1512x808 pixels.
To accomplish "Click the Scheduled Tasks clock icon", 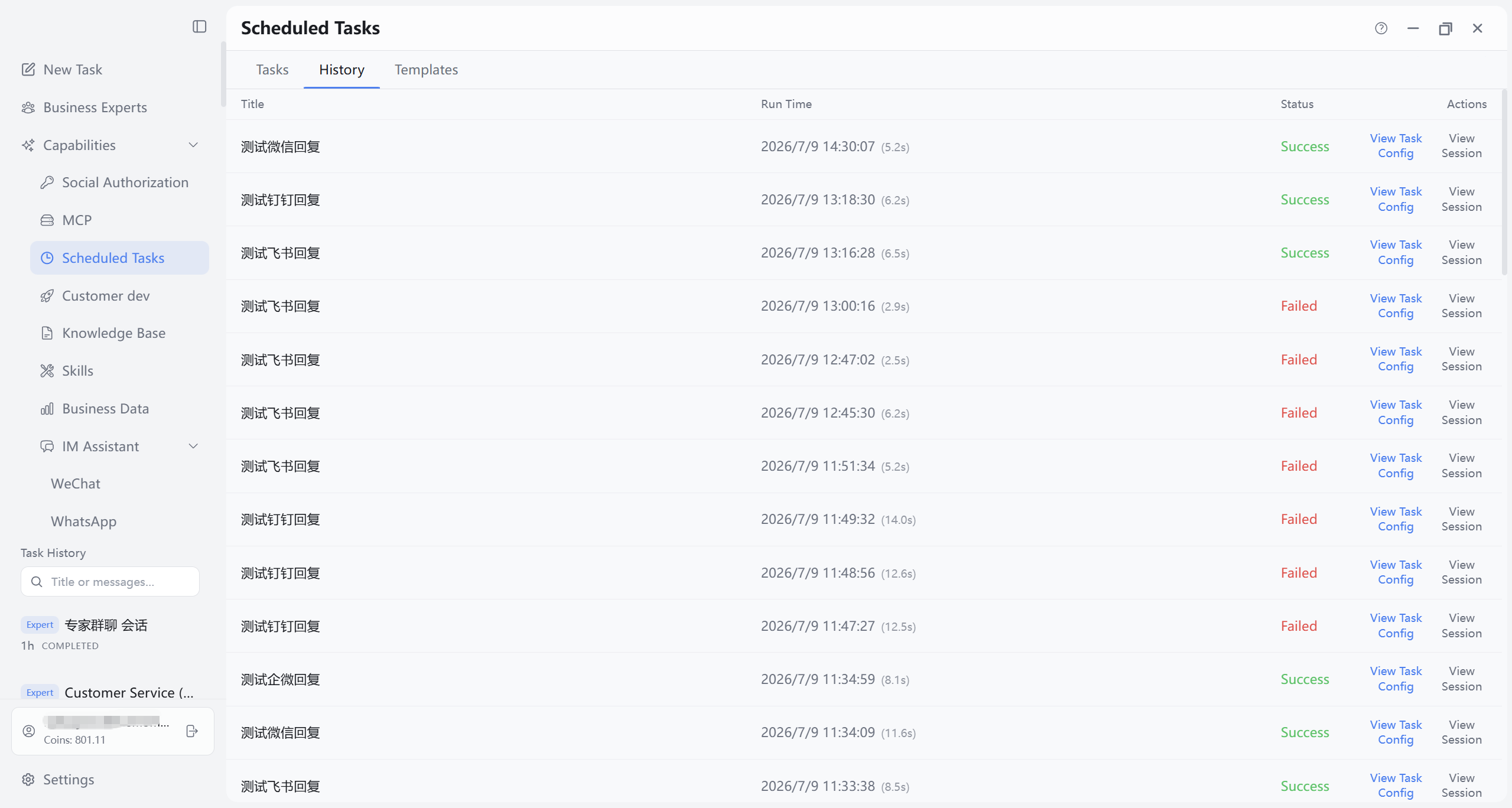I will click(47, 258).
